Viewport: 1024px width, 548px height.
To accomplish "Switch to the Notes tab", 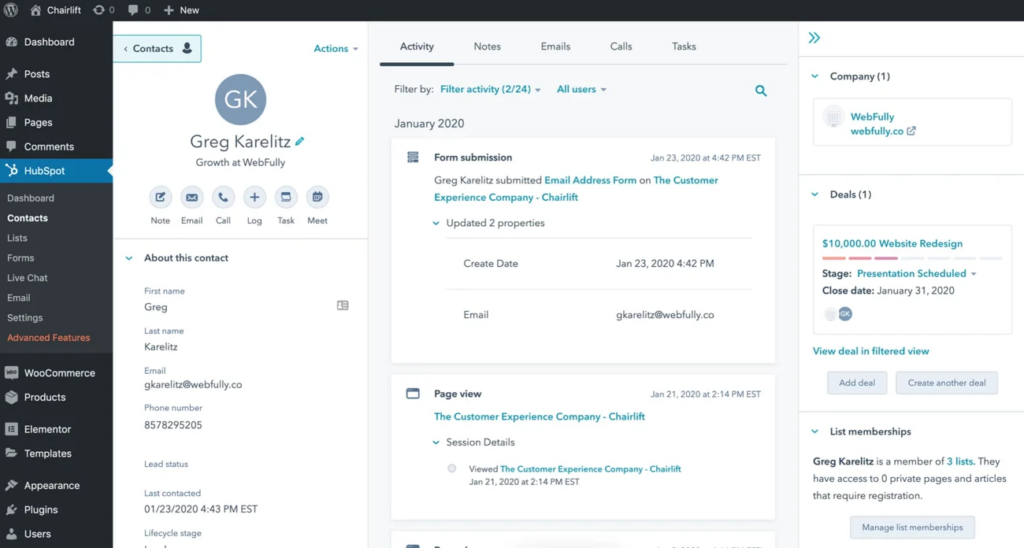I will [x=487, y=47].
